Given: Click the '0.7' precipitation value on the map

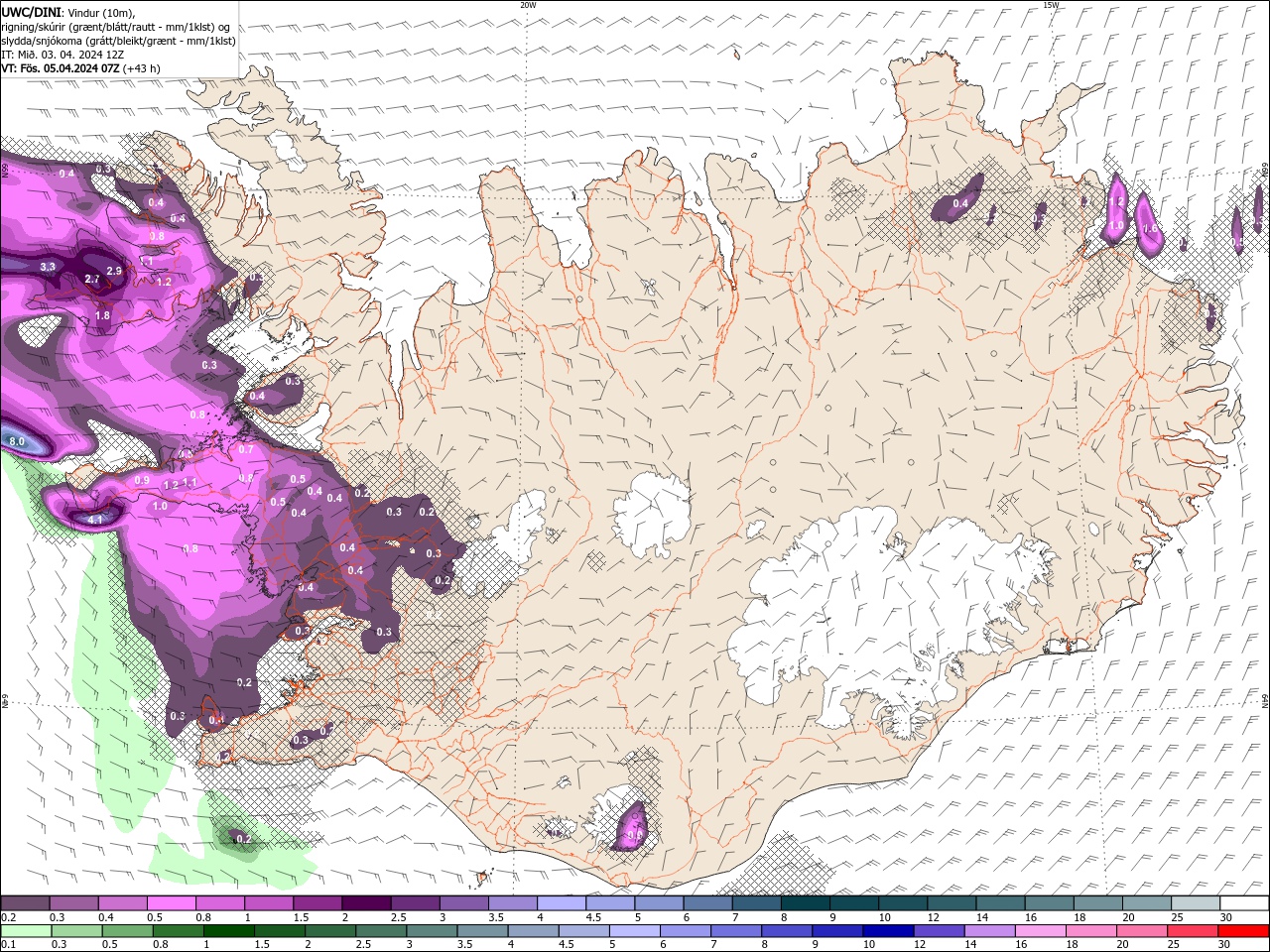Looking at the screenshot, I should tap(246, 449).
